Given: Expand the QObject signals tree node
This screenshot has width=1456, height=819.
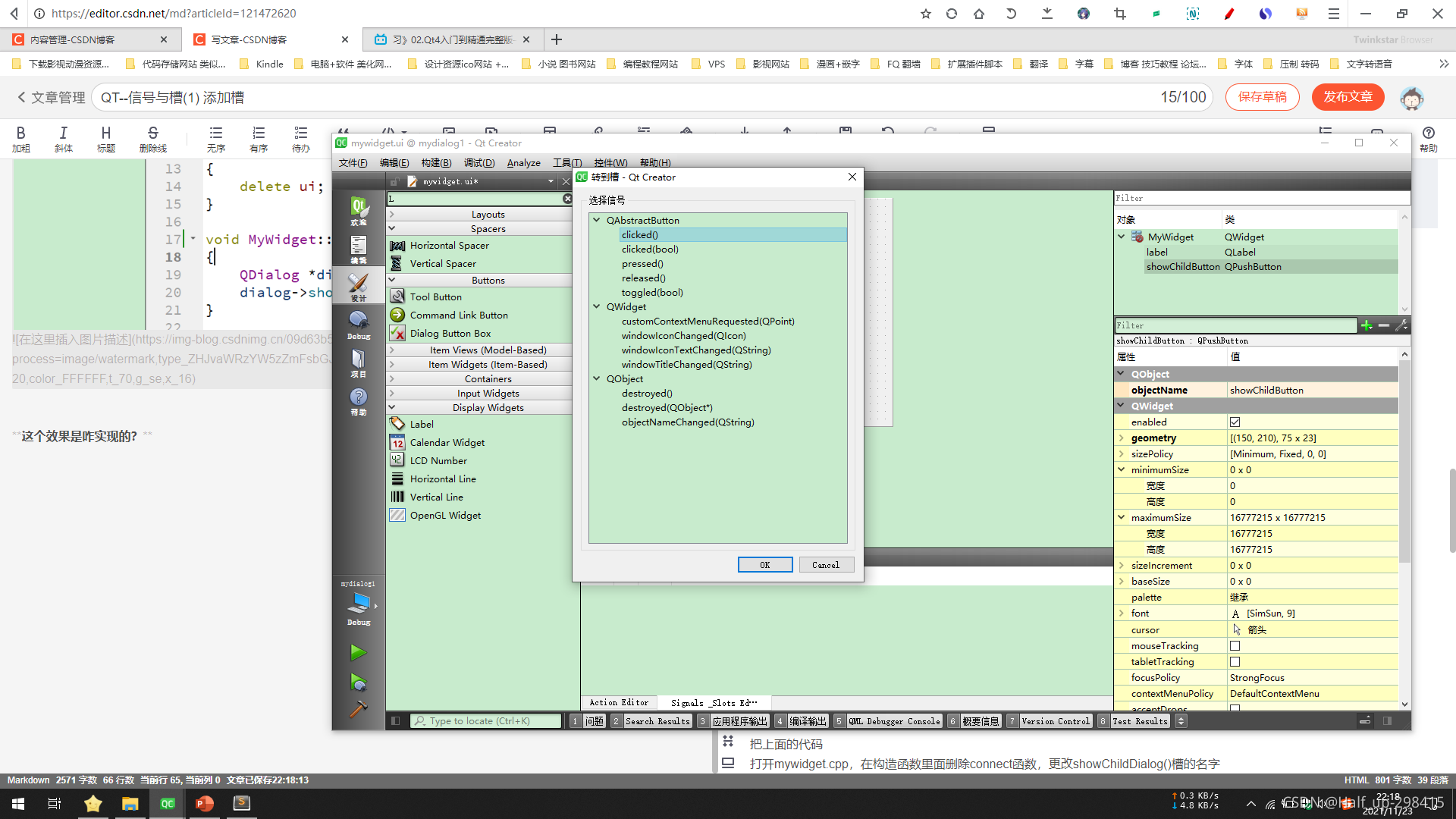Looking at the screenshot, I should [597, 378].
